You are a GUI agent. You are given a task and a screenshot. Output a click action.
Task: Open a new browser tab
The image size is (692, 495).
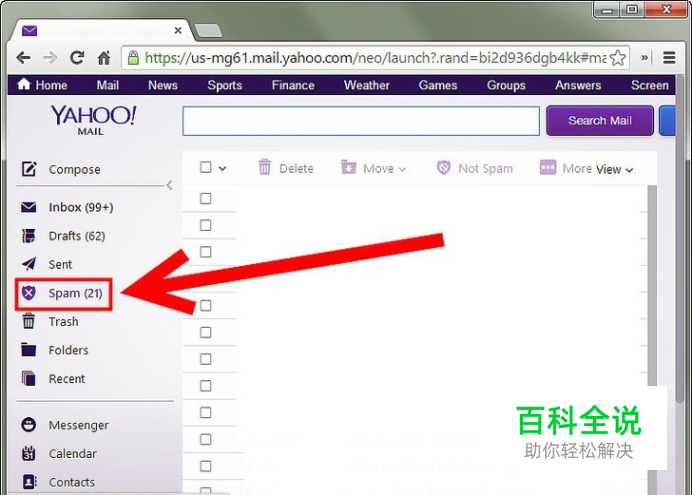click(x=209, y=30)
